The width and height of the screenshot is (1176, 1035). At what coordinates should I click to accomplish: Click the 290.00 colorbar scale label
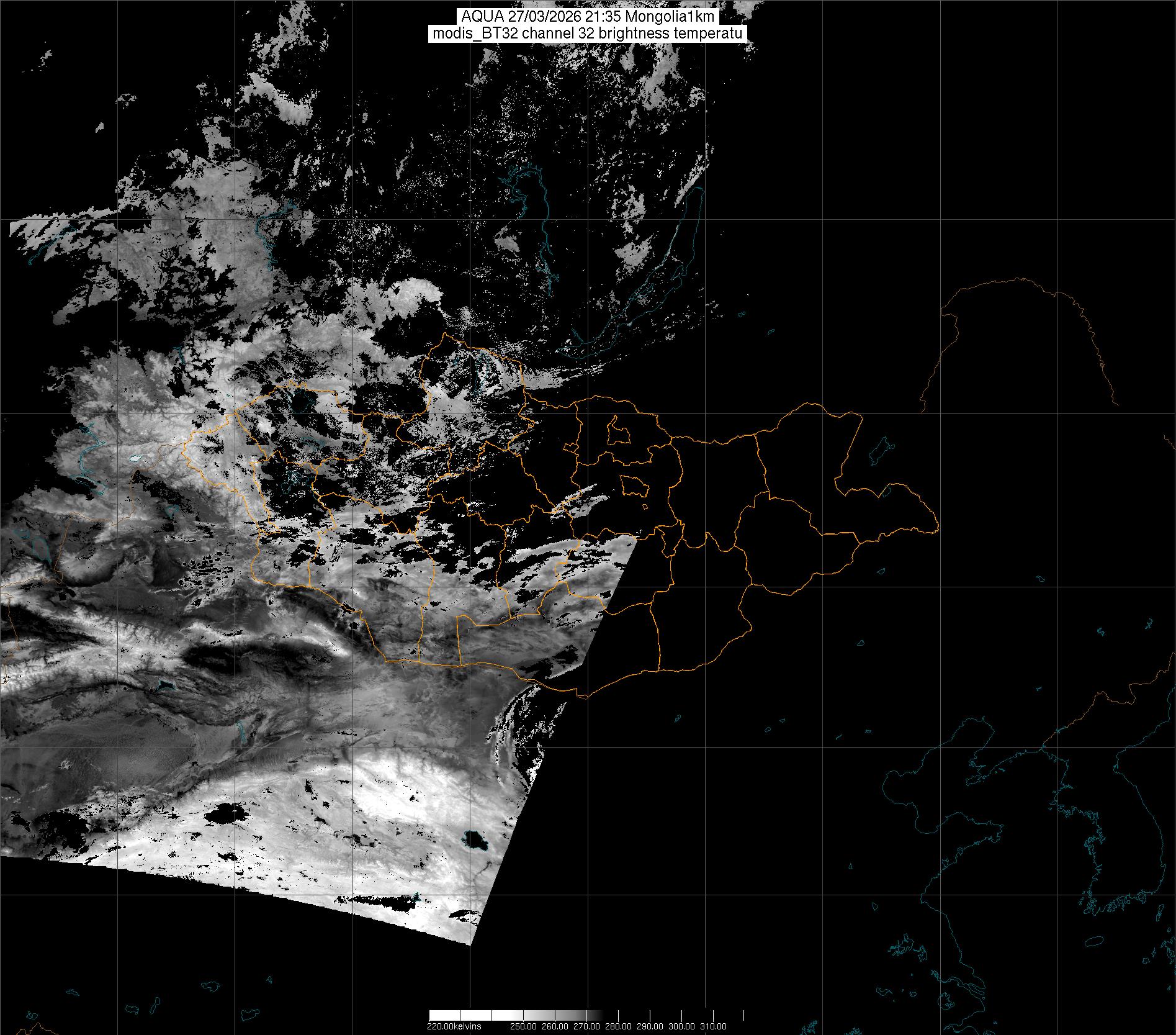(x=651, y=1026)
